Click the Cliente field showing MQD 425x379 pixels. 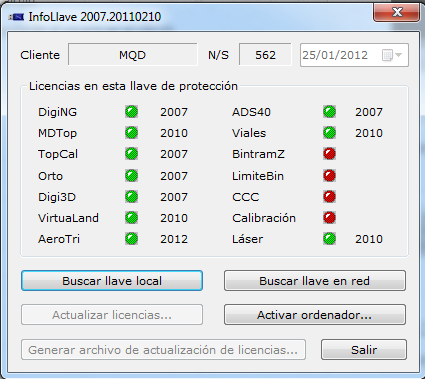click(133, 55)
